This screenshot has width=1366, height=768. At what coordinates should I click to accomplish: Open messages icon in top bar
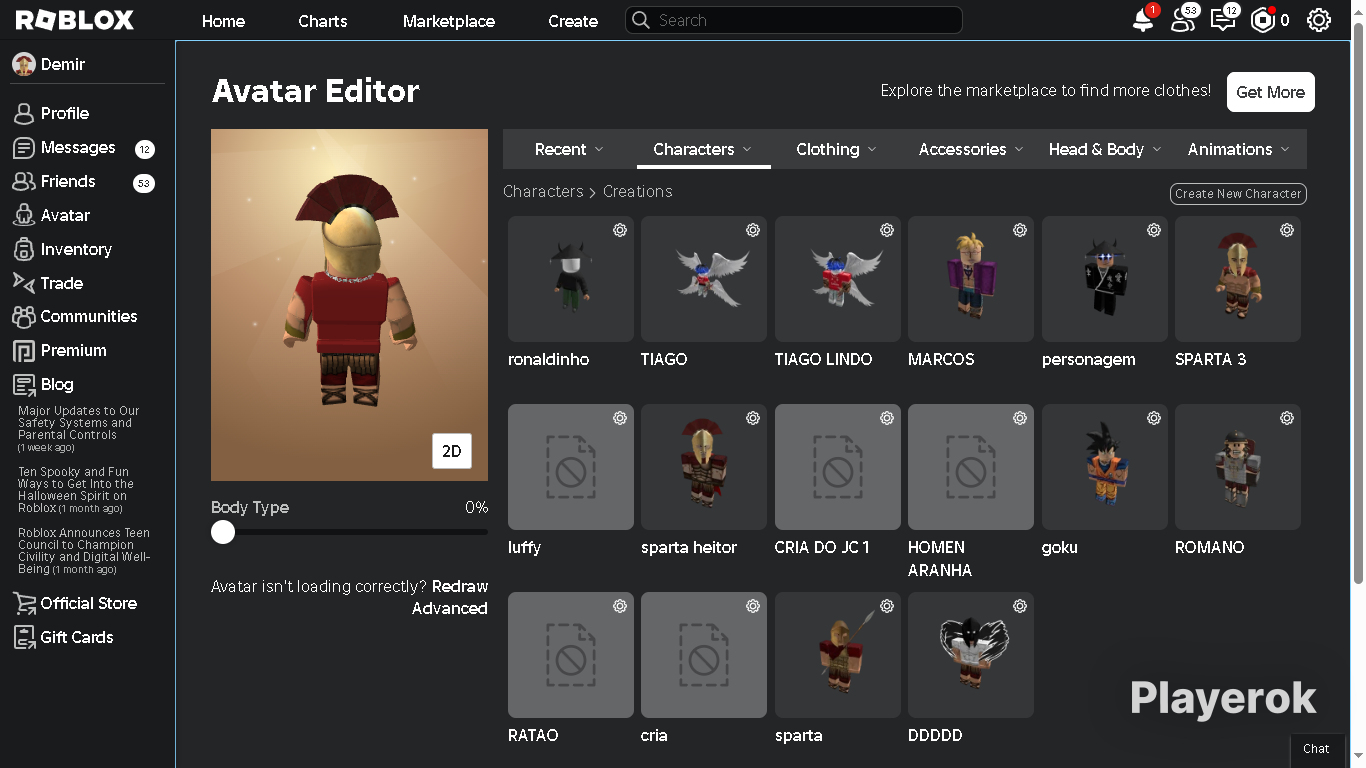pyautogui.click(x=1223, y=20)
